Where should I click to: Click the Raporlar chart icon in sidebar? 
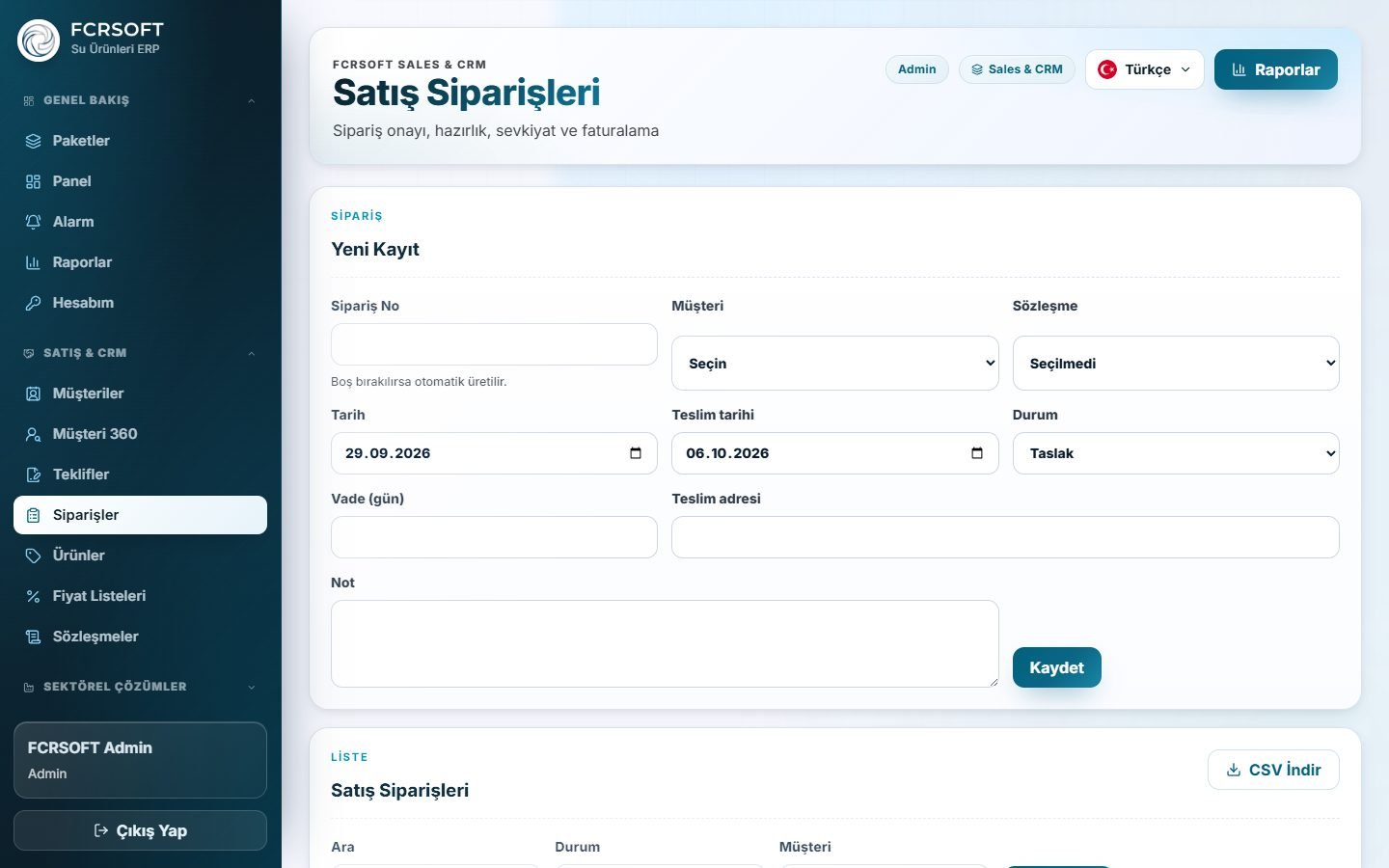click(33, 262)
